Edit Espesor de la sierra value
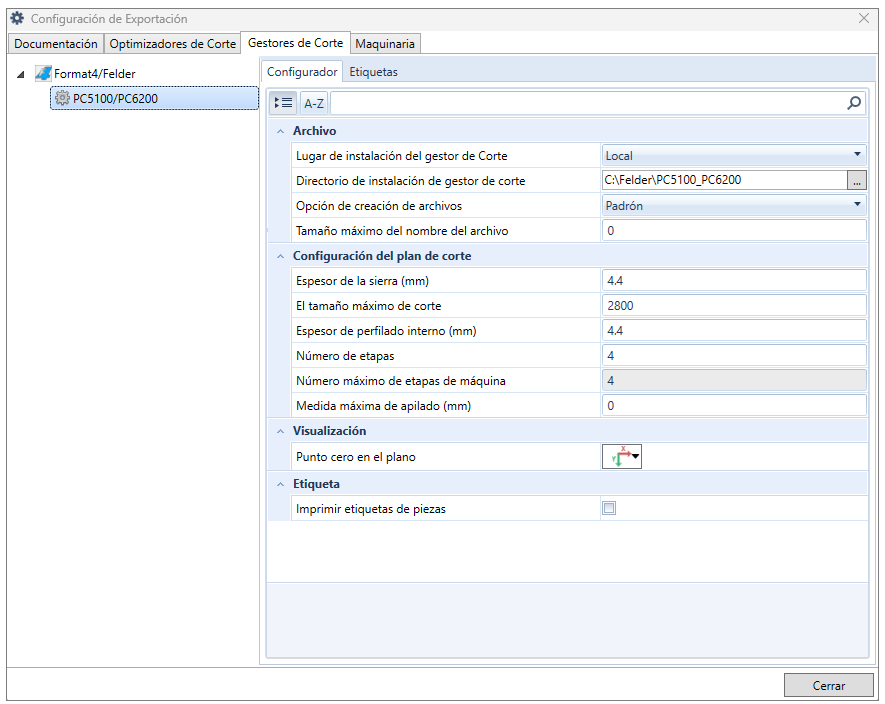Image resolution: width=885 pixels, height=704 pixels. [734, 281]
